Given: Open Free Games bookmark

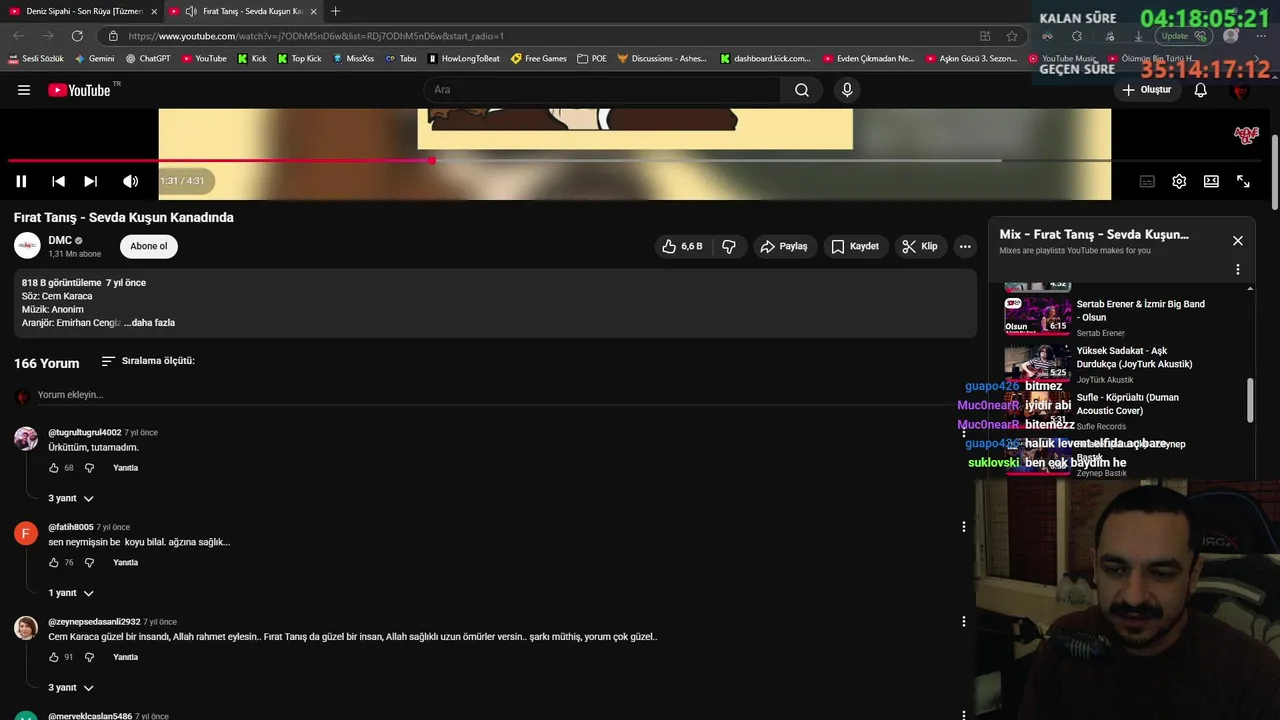Looking at the screenshot, I should [x=539, y=59].
